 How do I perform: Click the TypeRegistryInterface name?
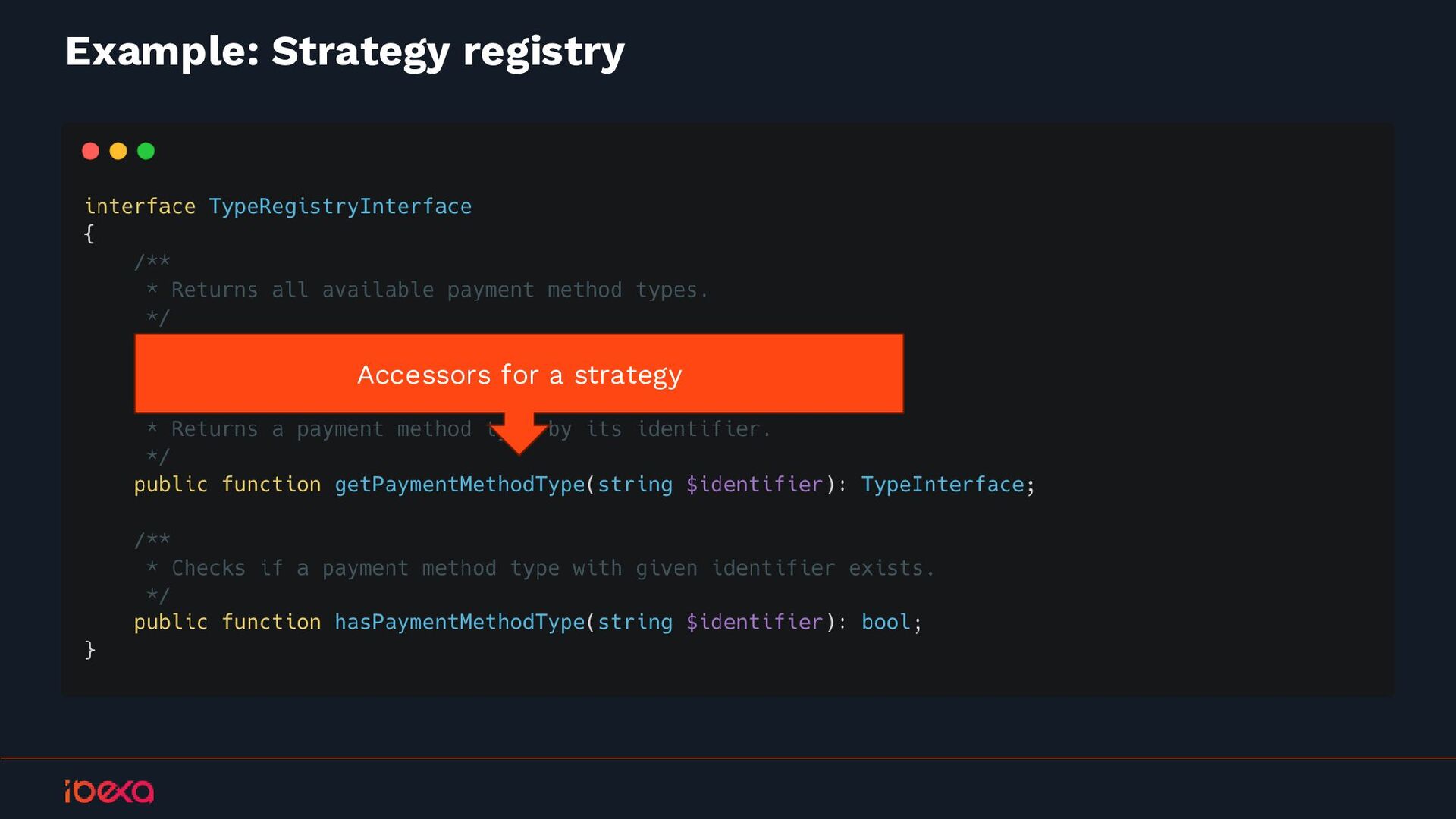point(340,206)
